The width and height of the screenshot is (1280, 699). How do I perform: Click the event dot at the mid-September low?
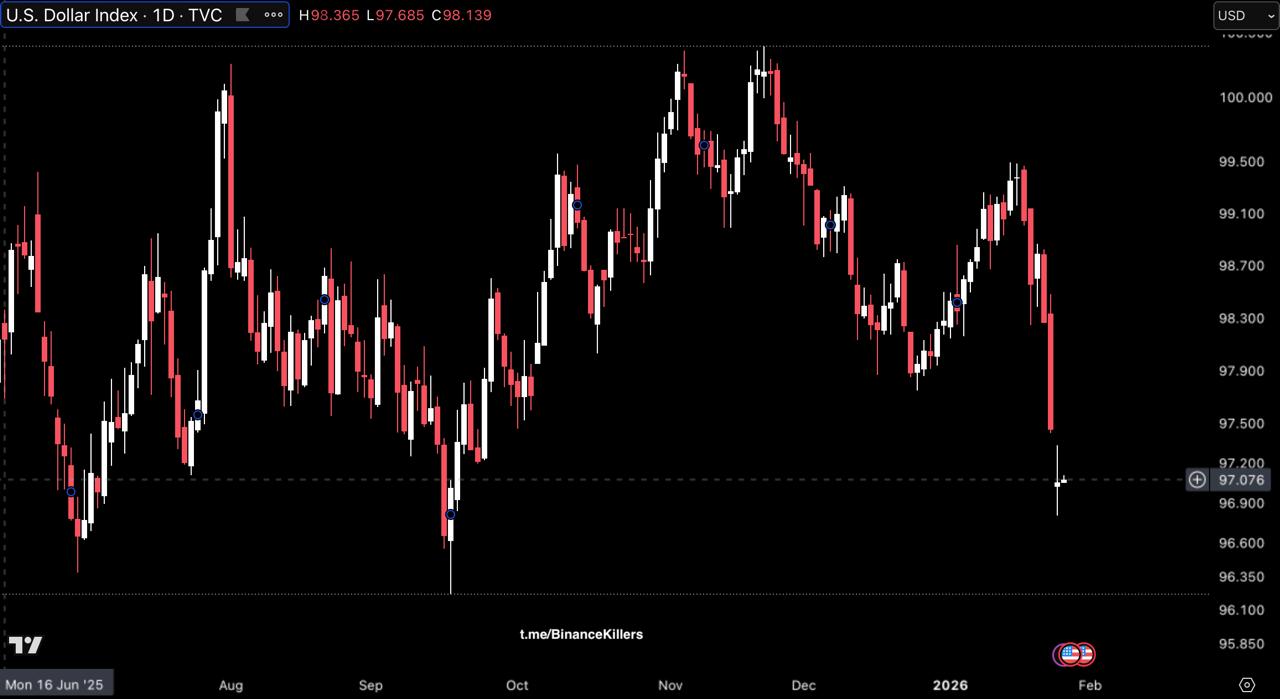(450, 514)
